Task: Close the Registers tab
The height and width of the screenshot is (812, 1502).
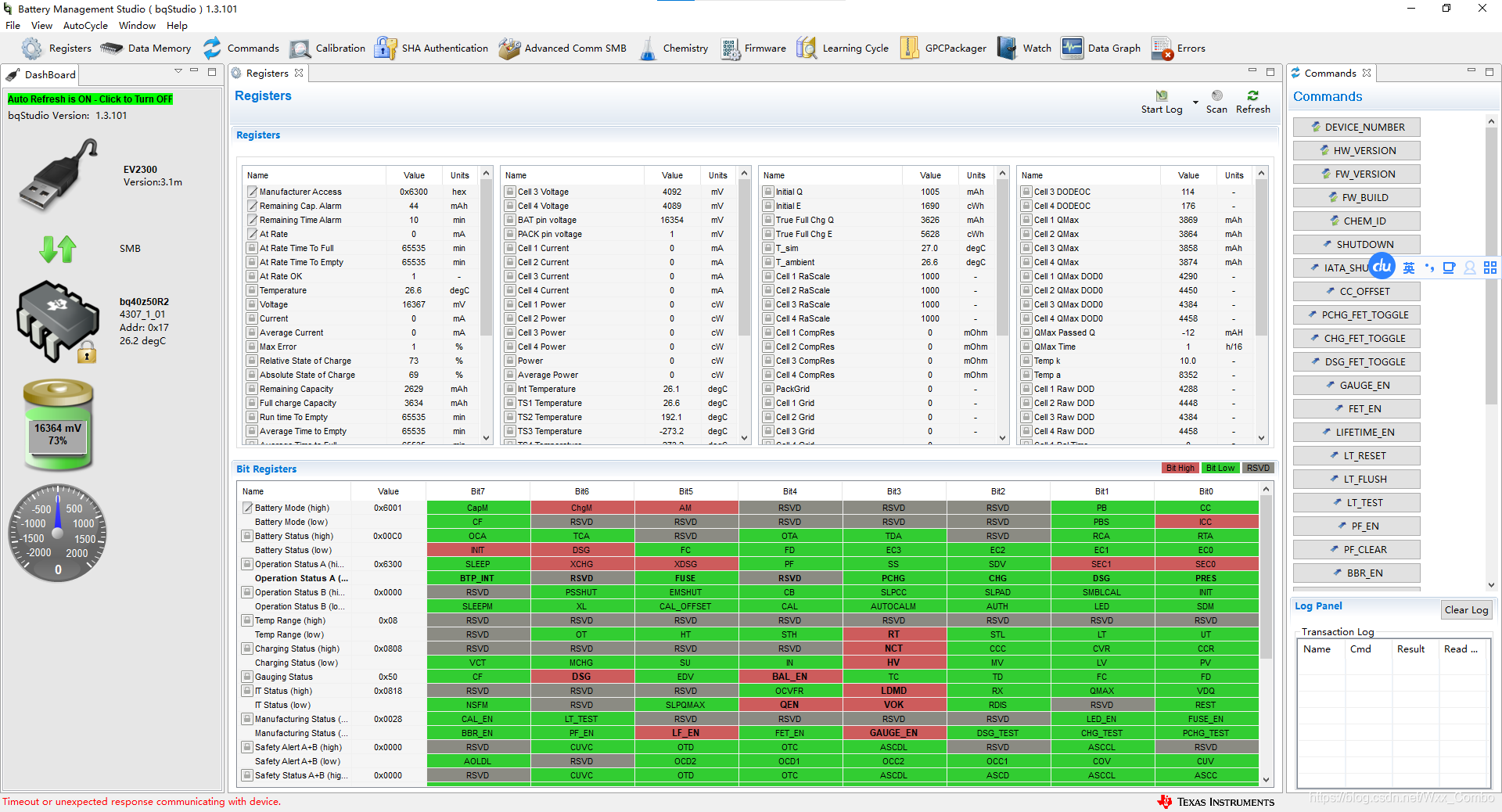Action: coord(299,73)
